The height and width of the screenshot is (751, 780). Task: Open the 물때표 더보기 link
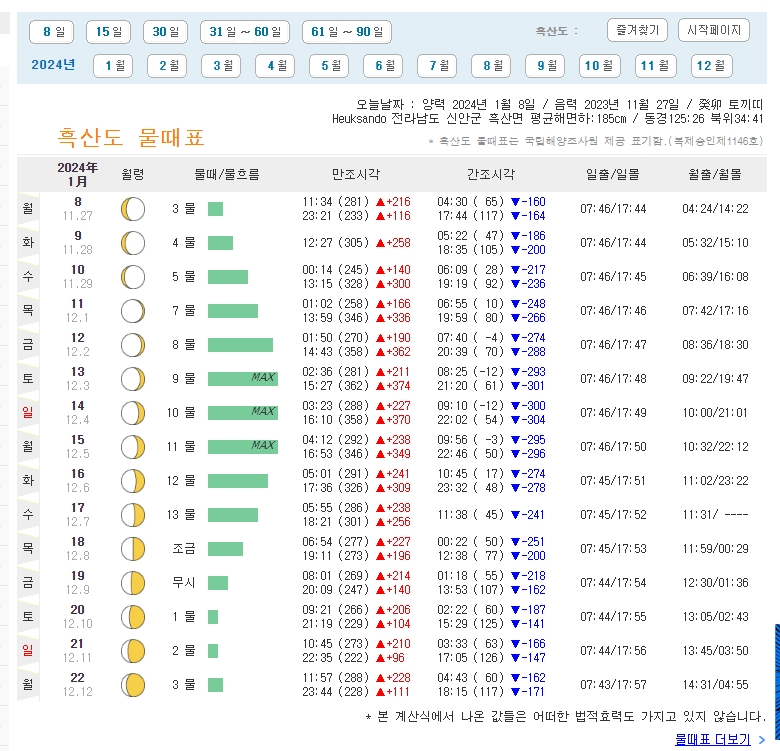[713, 740]
